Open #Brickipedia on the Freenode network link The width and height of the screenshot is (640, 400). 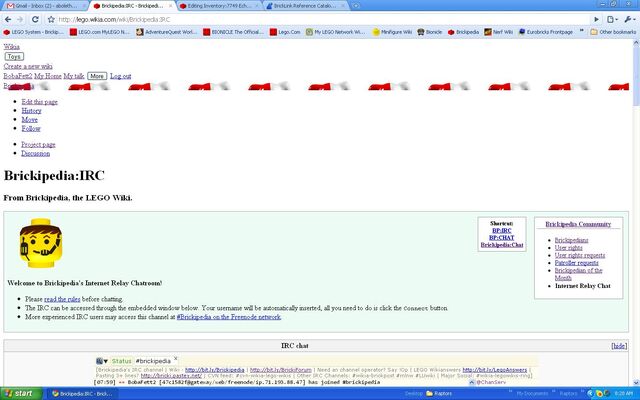tap(229, 317)
